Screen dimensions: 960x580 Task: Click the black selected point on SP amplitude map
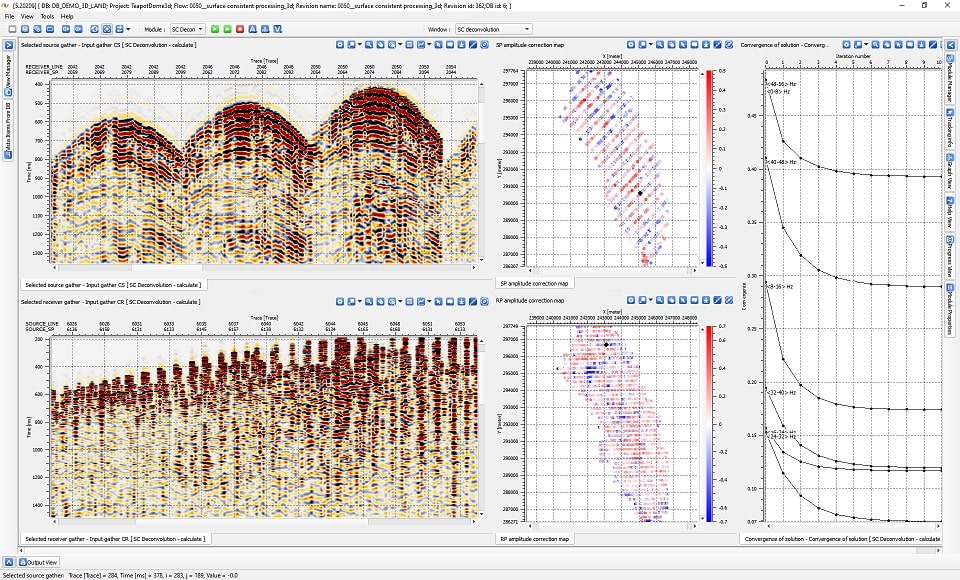click(x=640, y=193)
